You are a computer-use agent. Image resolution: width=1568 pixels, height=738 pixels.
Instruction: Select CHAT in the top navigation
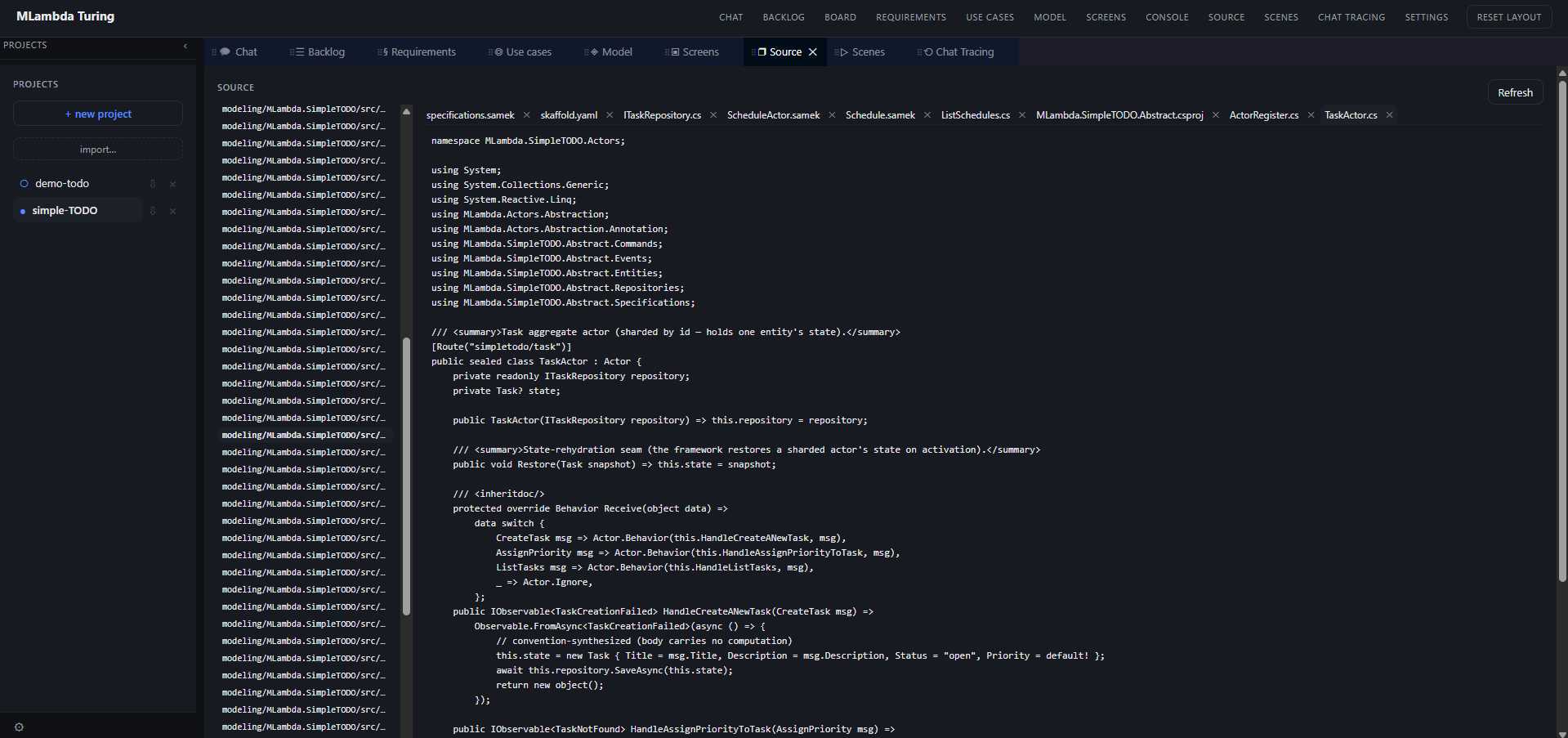coord(731,17)
